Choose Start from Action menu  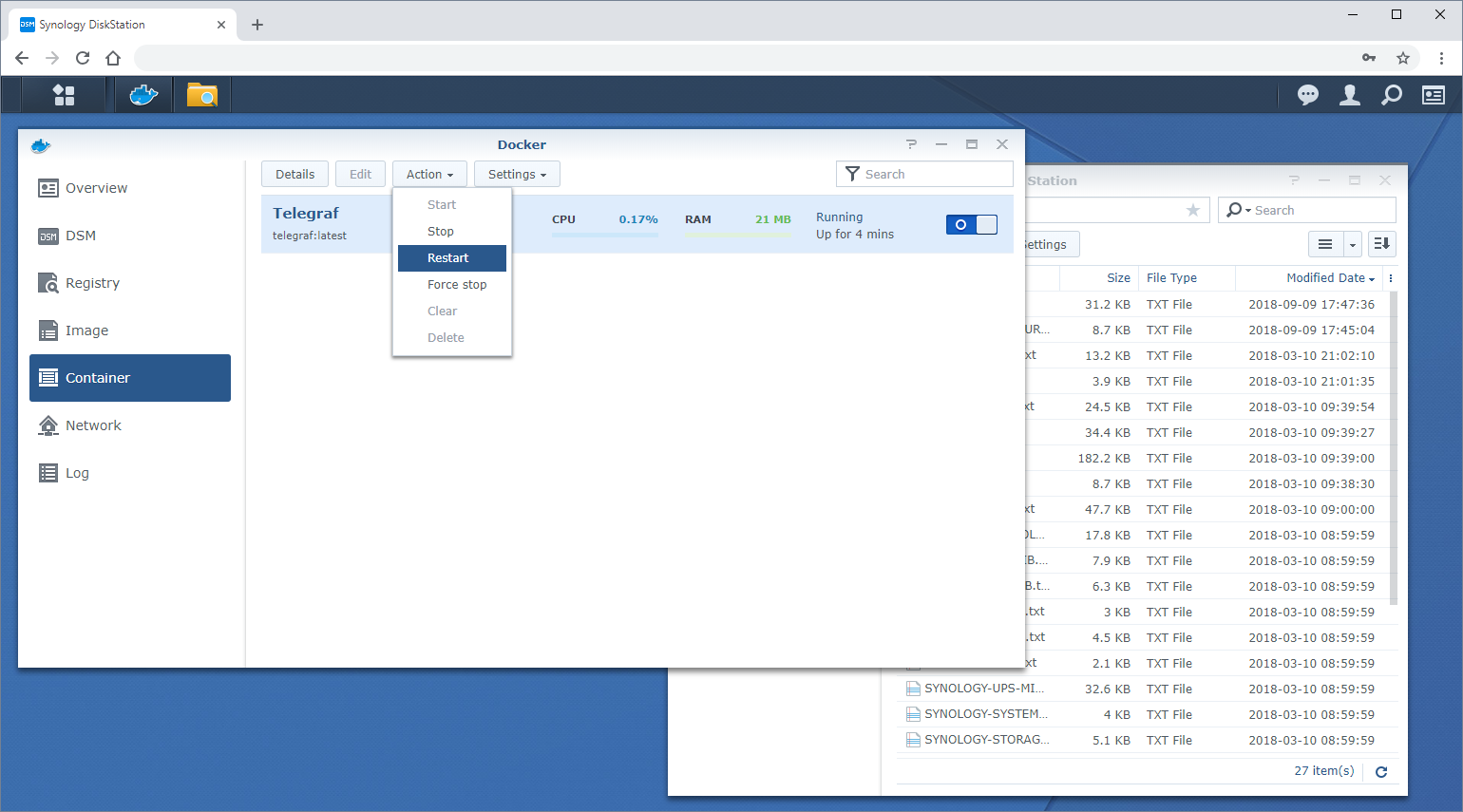[x=452, y=205]
